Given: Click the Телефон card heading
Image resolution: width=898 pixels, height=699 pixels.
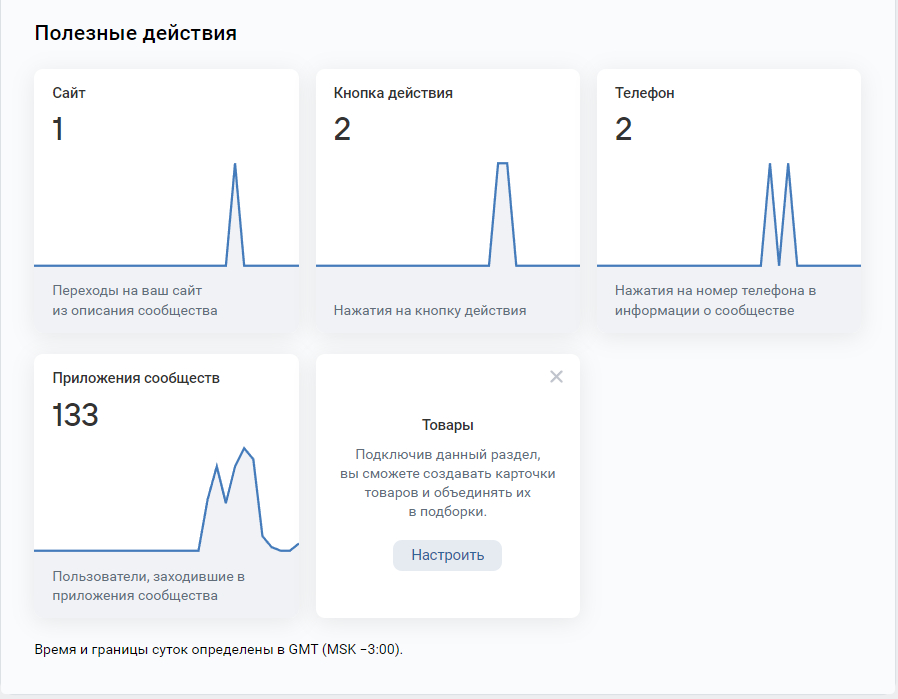Looking at the screenshot, I should pos(644,93).
